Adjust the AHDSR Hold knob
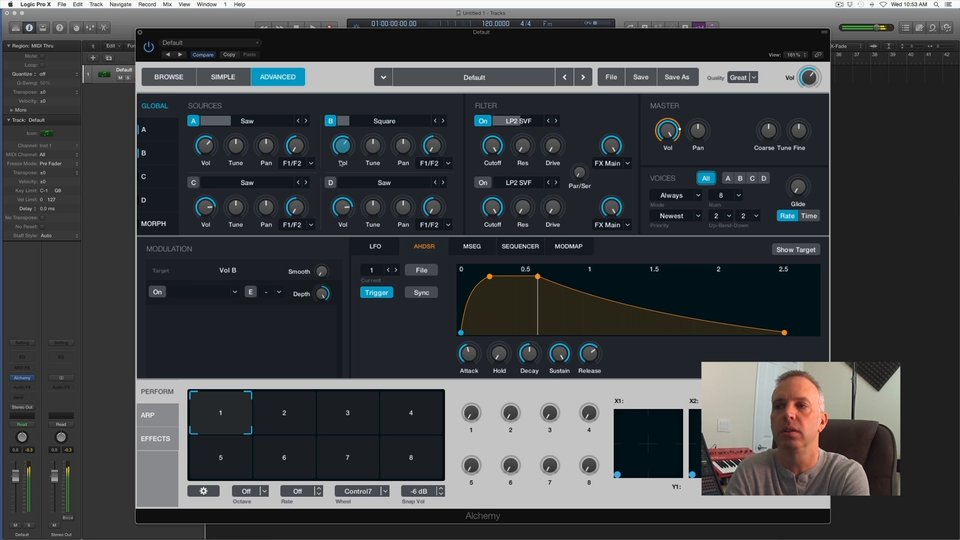960x540 pixels. tap(499, 353)
